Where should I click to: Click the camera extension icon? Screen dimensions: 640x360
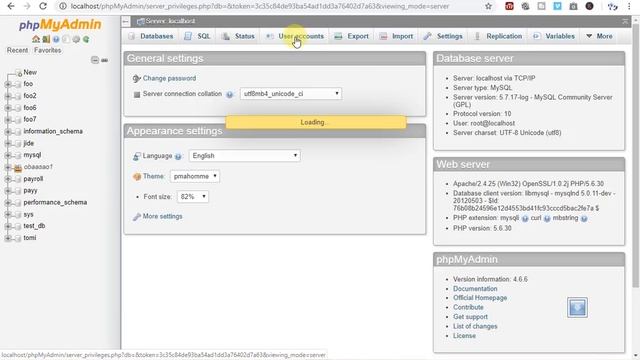[573, 7]
